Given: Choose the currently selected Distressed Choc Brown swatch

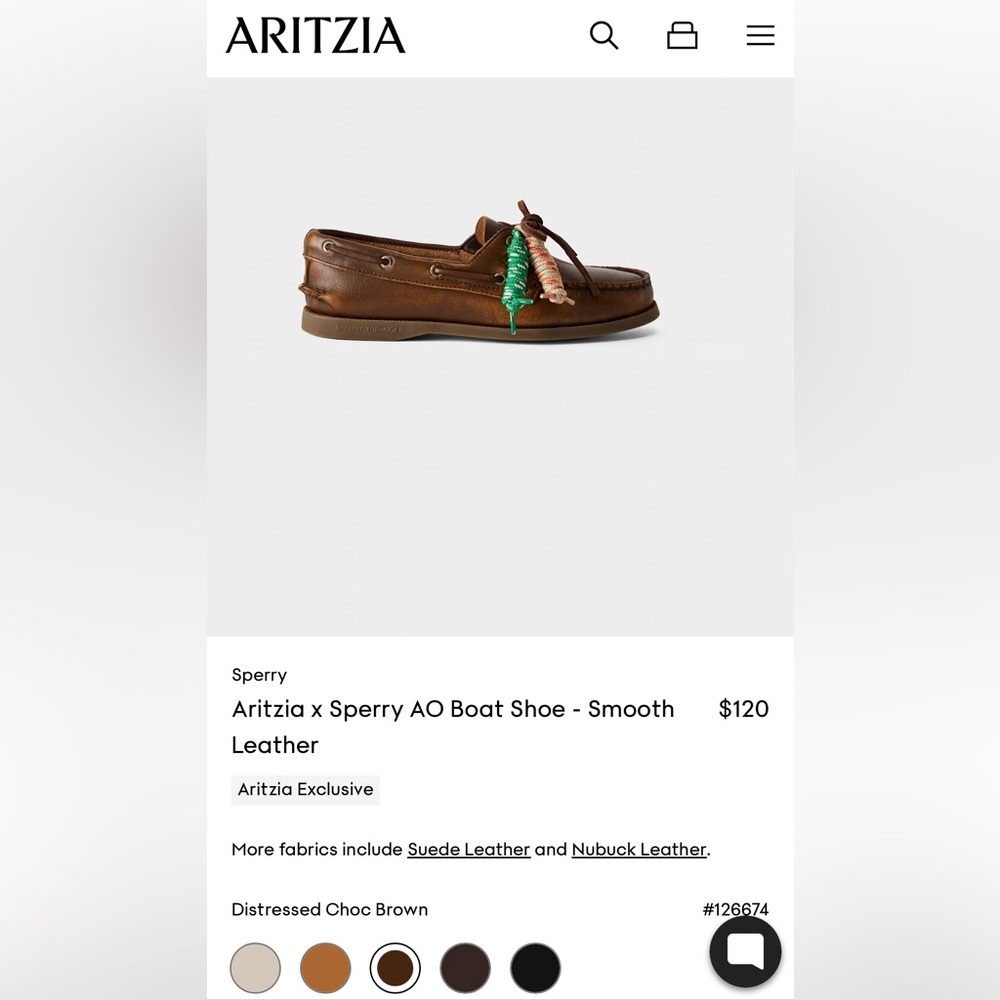Looking at the screenshot, I should click(x=395, y=968).
